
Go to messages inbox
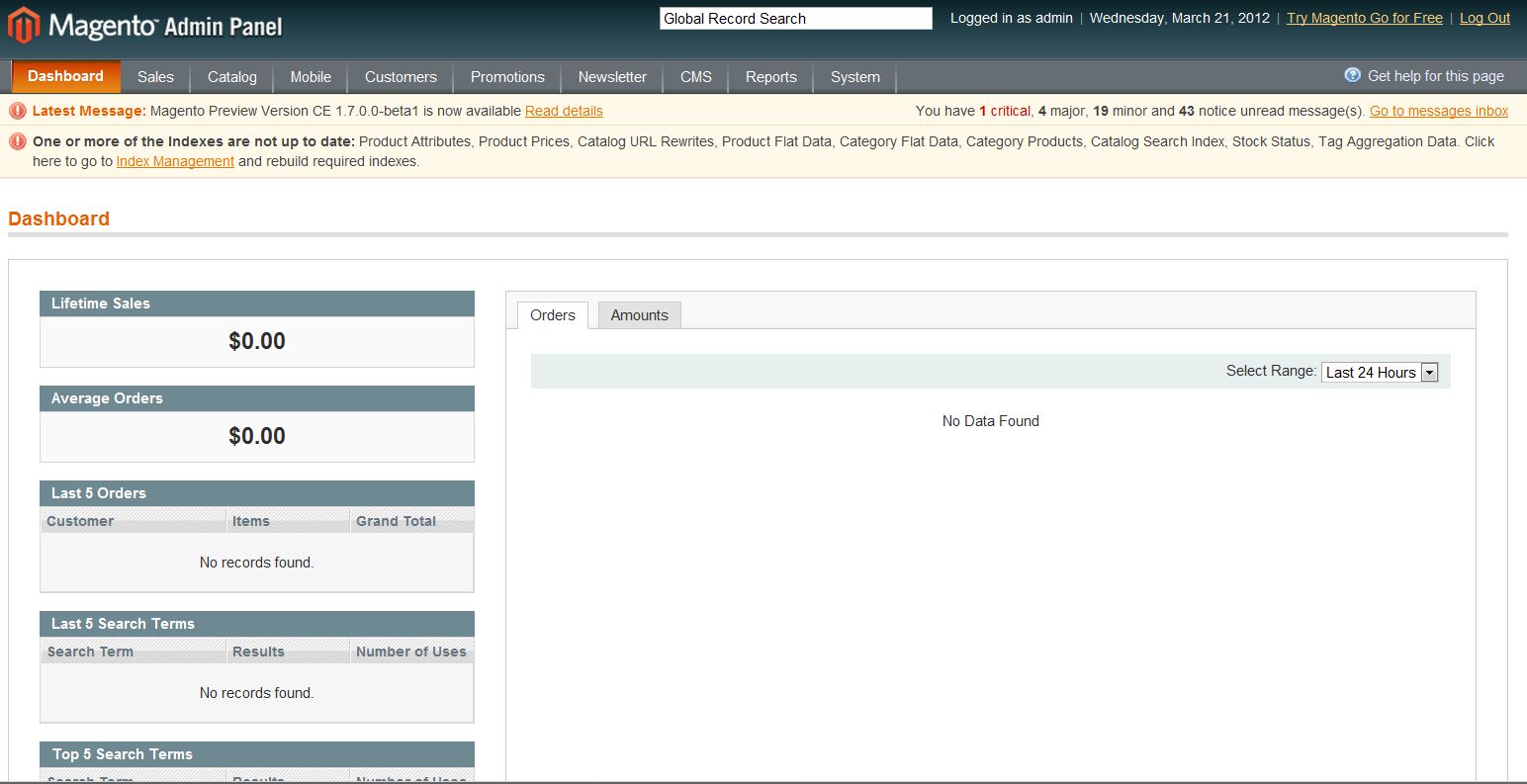(1438, 111)
